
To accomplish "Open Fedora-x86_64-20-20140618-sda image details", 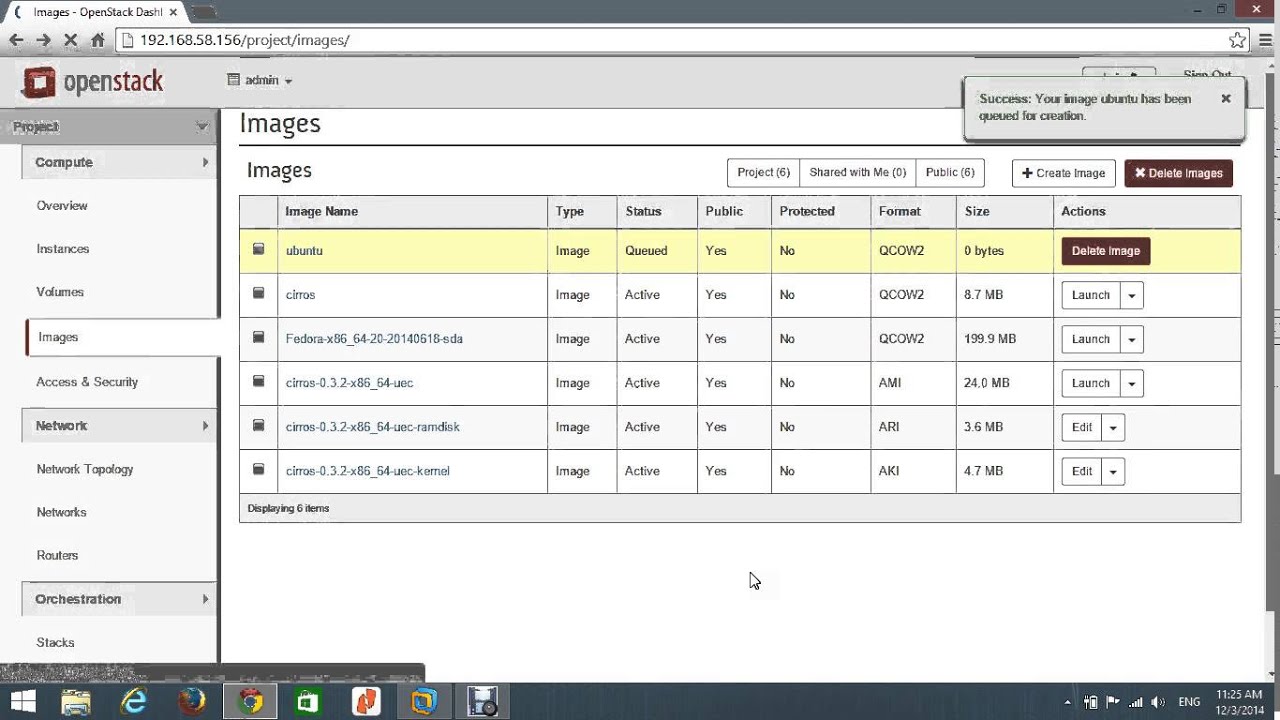I will click(374, 339).
